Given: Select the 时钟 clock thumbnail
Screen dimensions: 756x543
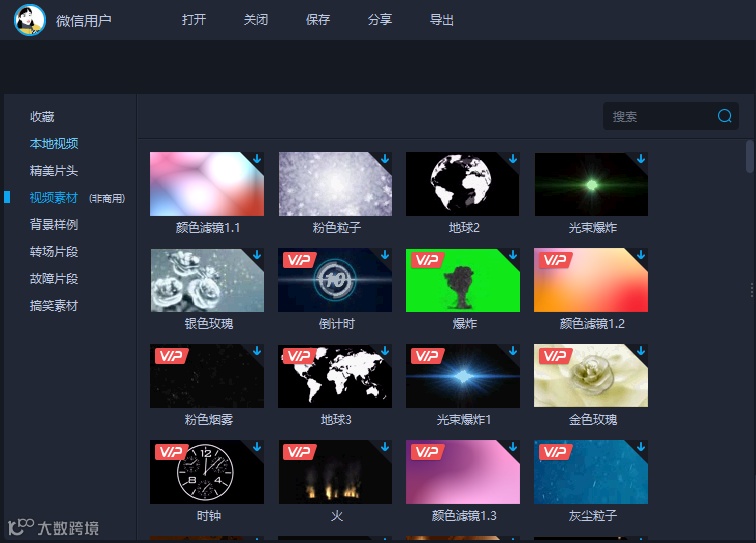Looking at the screenshot, I should coord(207,472).
